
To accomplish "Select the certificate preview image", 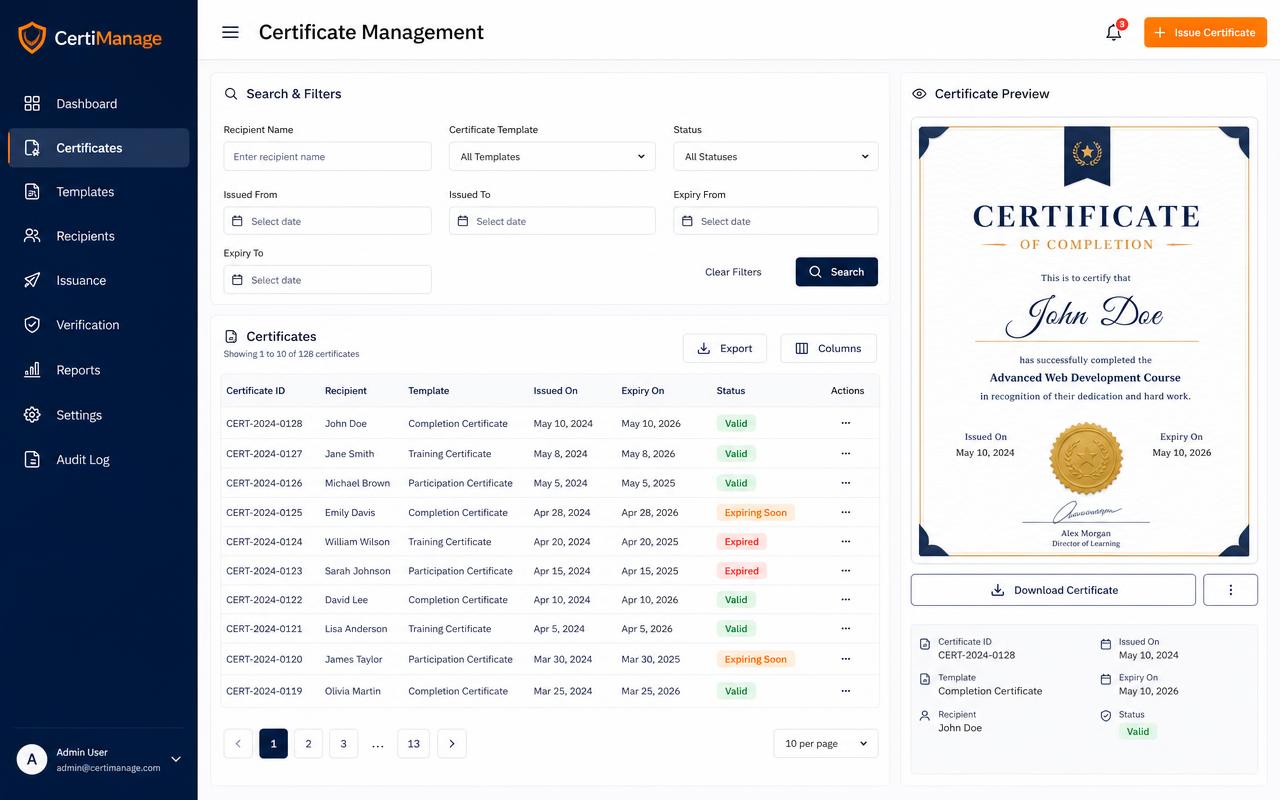I will 1084,341.
